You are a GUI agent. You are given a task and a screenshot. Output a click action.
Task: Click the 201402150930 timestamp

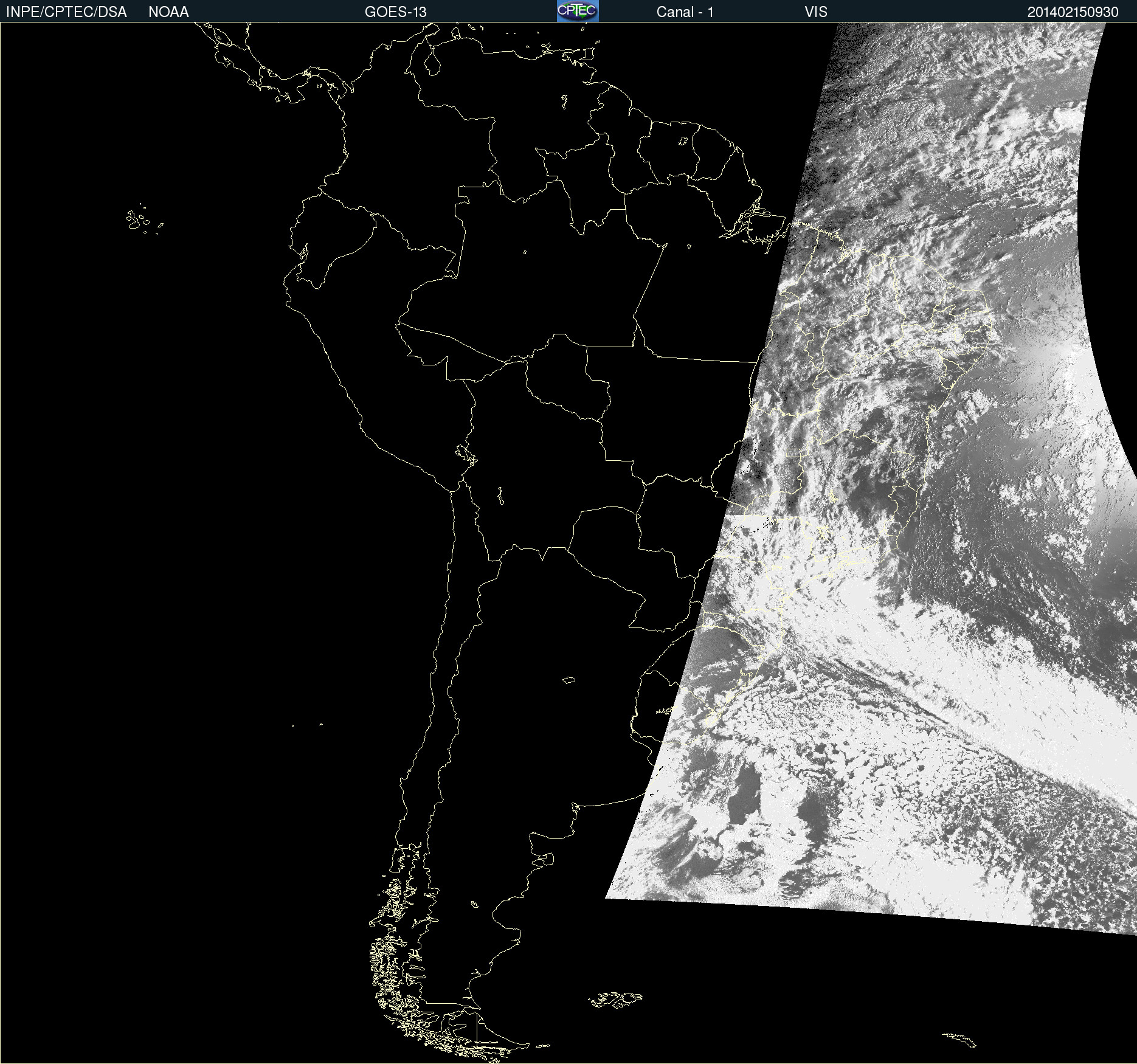click(1073, 12)
